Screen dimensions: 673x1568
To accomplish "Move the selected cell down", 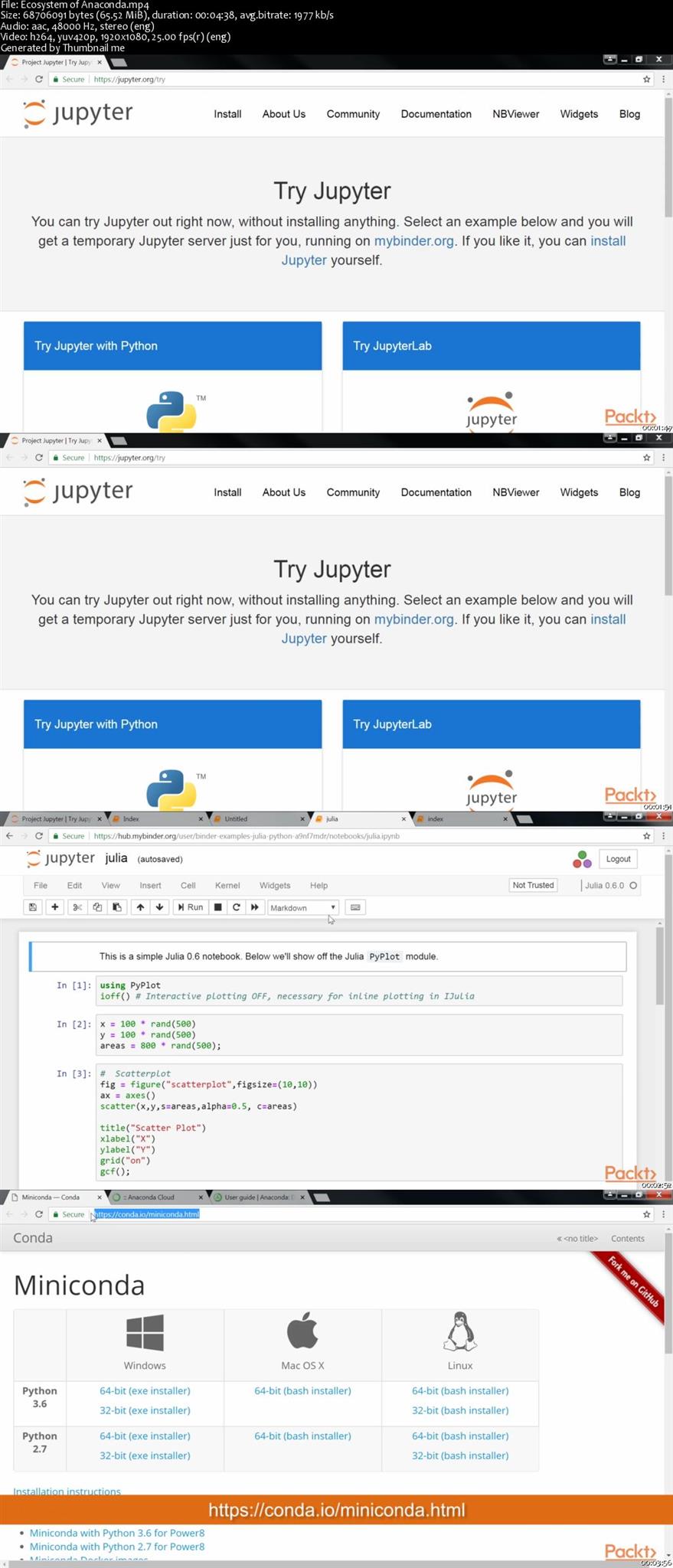I will point(159,907).
